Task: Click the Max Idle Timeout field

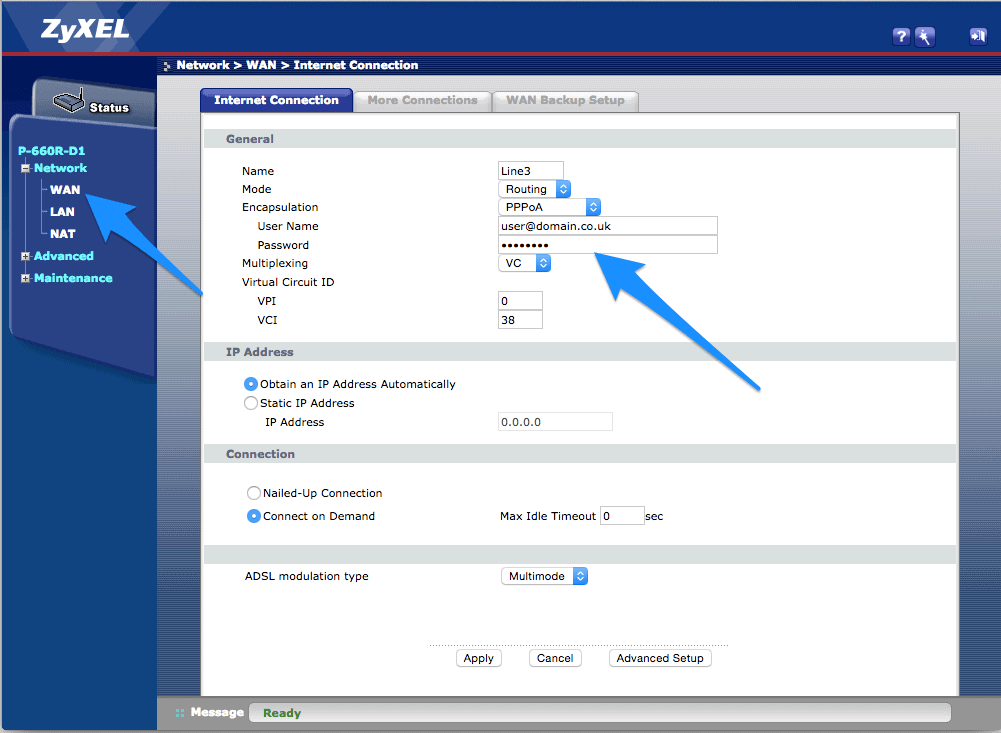Action: click(x=622, y=515)
